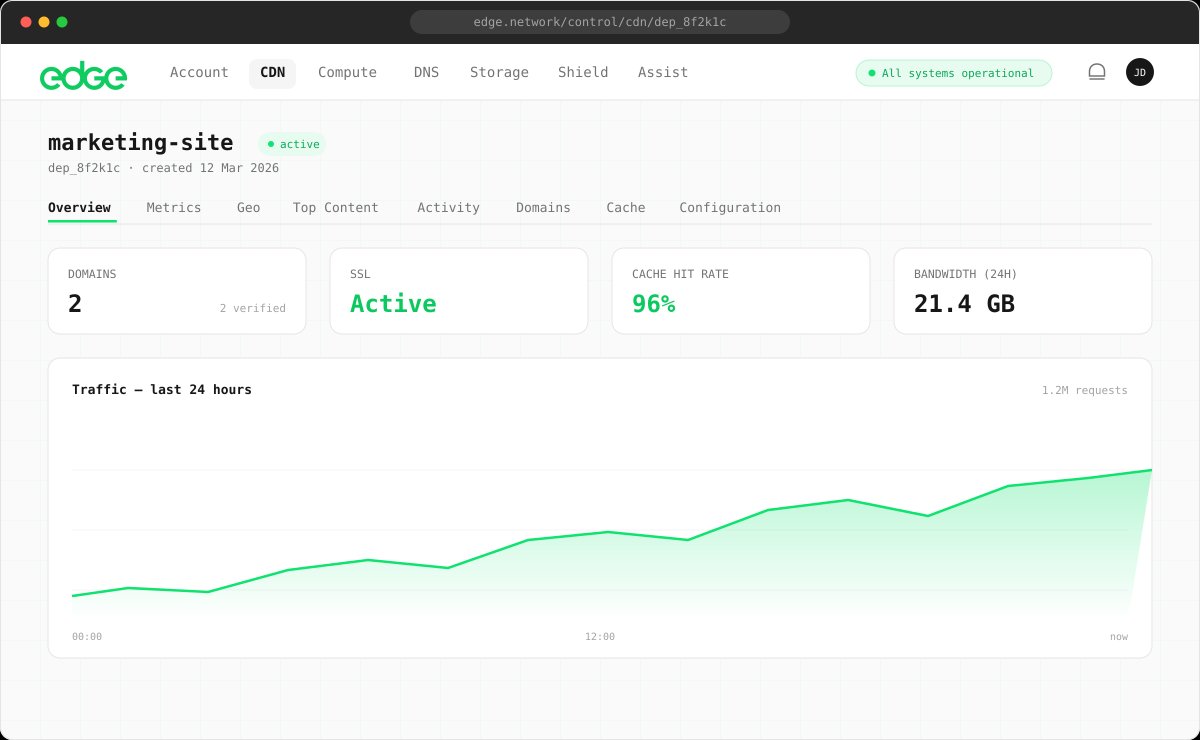The image size is (1200, 740).
Task: Click the yellow minimize window button
Action: [x=44, y=22]
